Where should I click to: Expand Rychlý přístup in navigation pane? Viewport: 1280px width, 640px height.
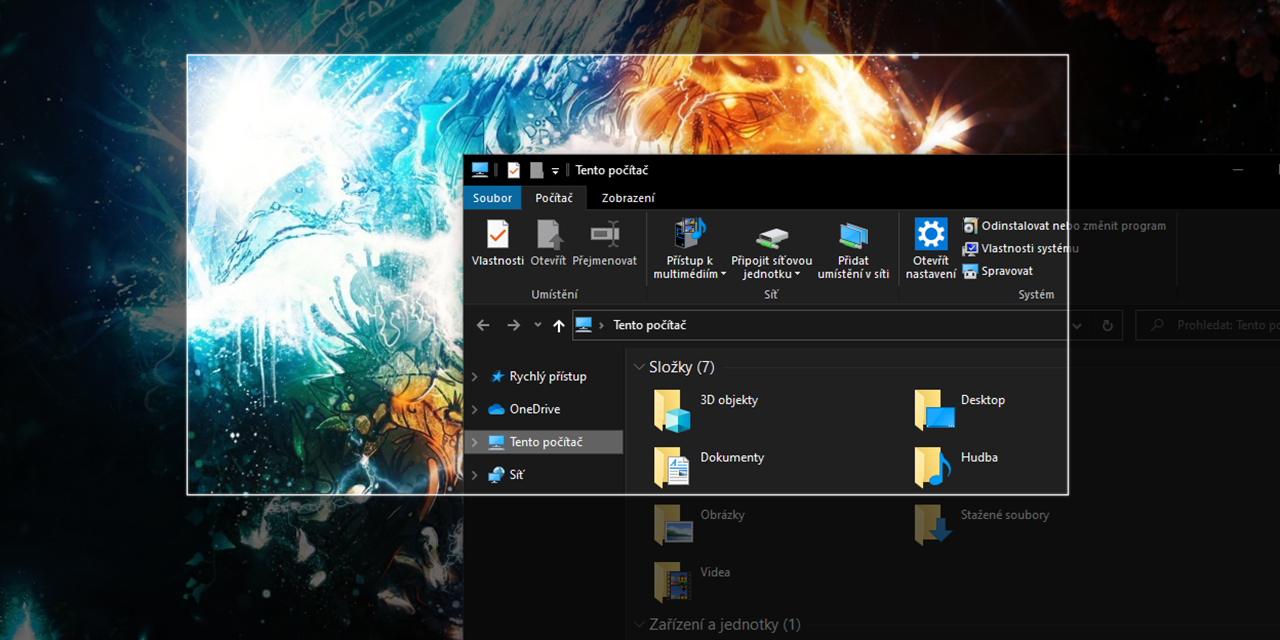tap(475, 377)
